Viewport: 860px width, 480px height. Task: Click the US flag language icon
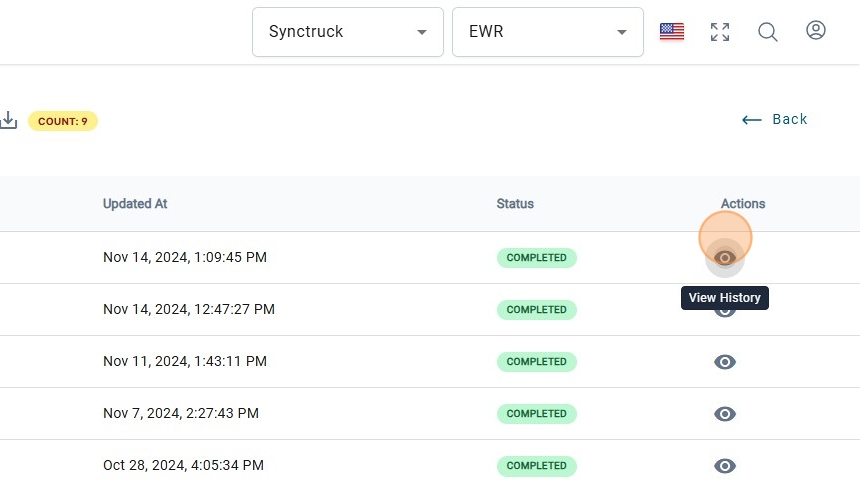[x=672, y=32]
